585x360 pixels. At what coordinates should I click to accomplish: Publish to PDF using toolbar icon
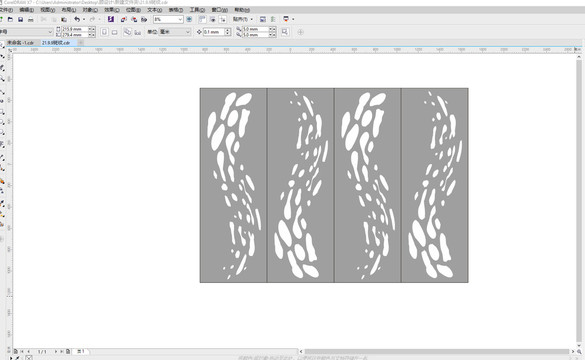click(x=144, y=19)
